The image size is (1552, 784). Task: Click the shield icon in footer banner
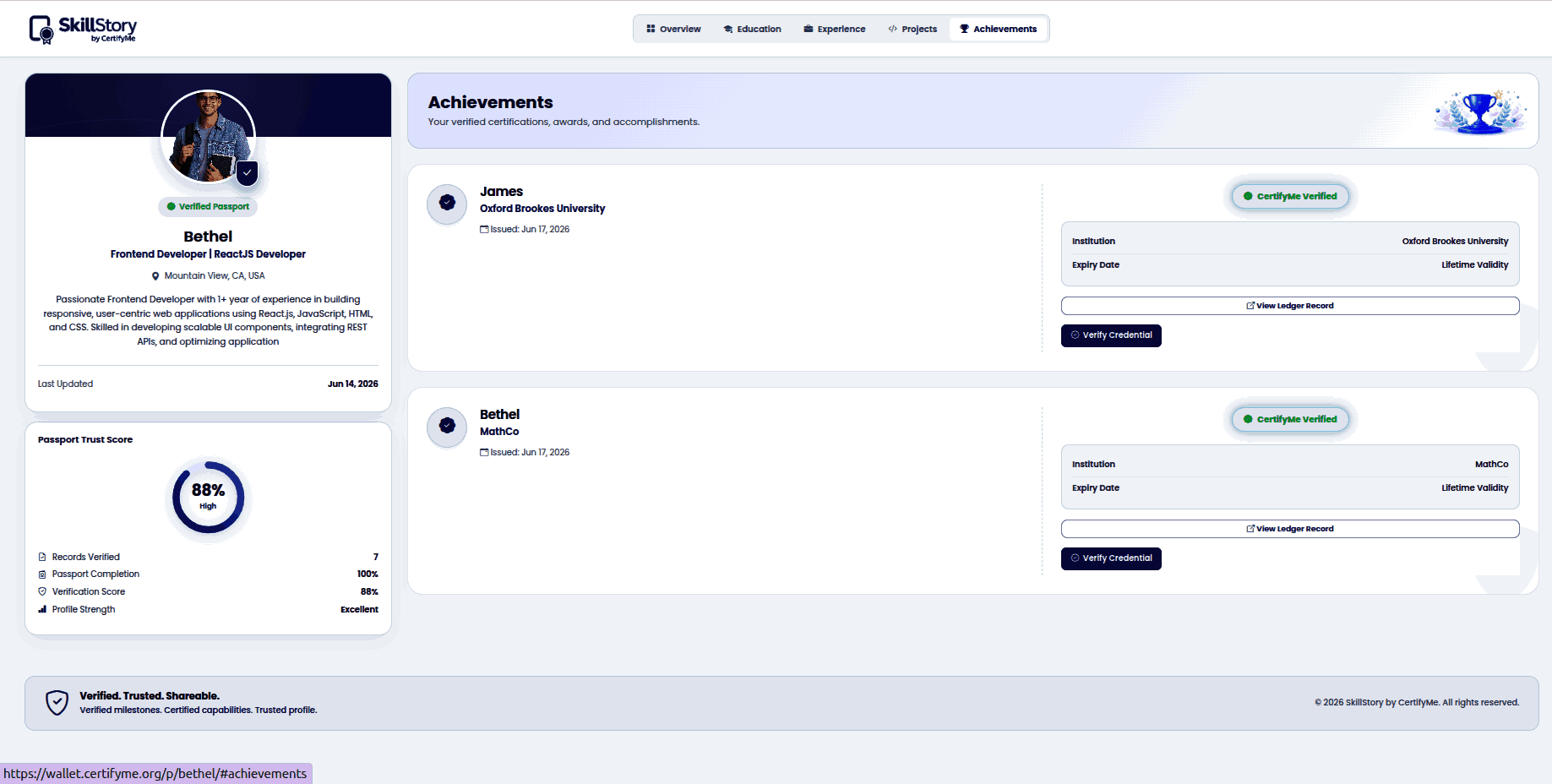(x=57, y=703)
